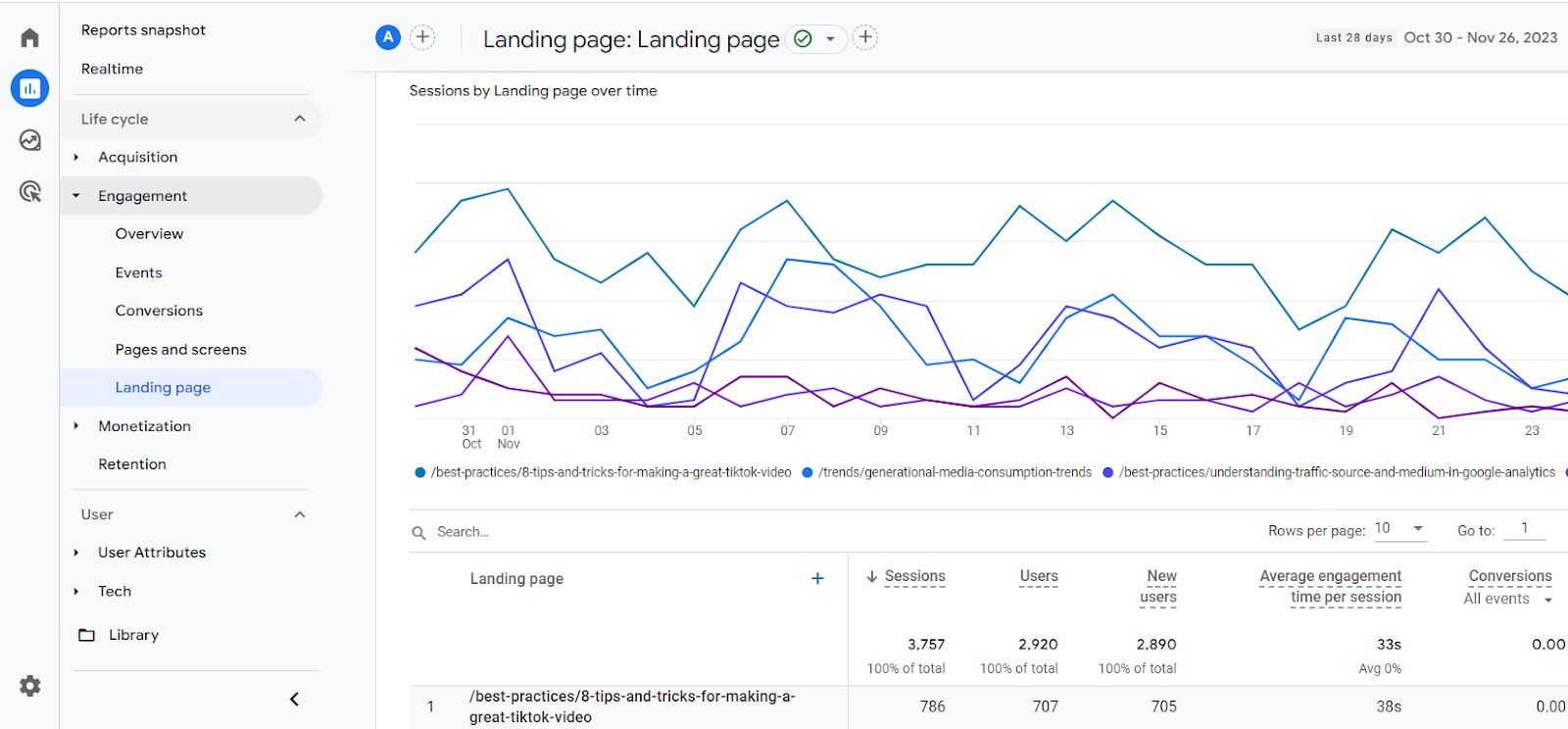Open the Library link
Screen dimensions: 1568x729
[x=133, y=635]
